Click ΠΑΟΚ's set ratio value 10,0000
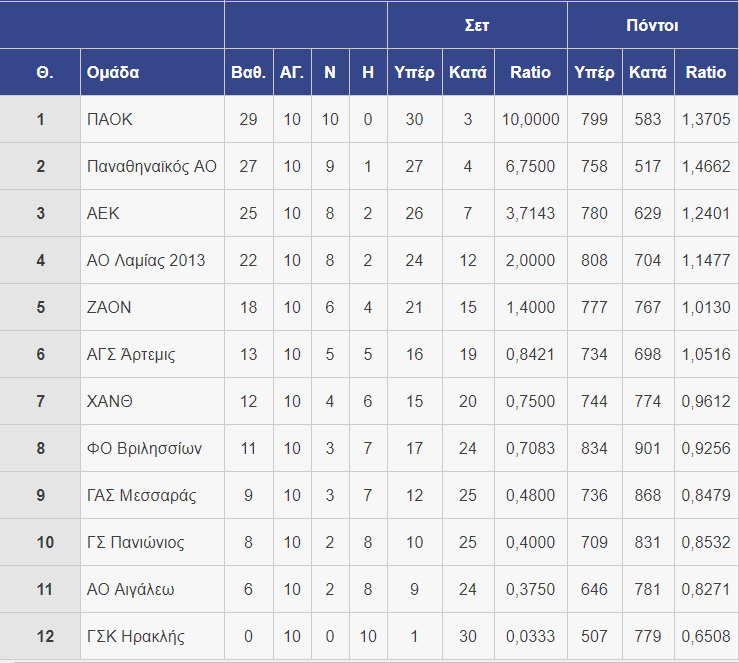Screen dimensions: 739x663 (530, 120)
